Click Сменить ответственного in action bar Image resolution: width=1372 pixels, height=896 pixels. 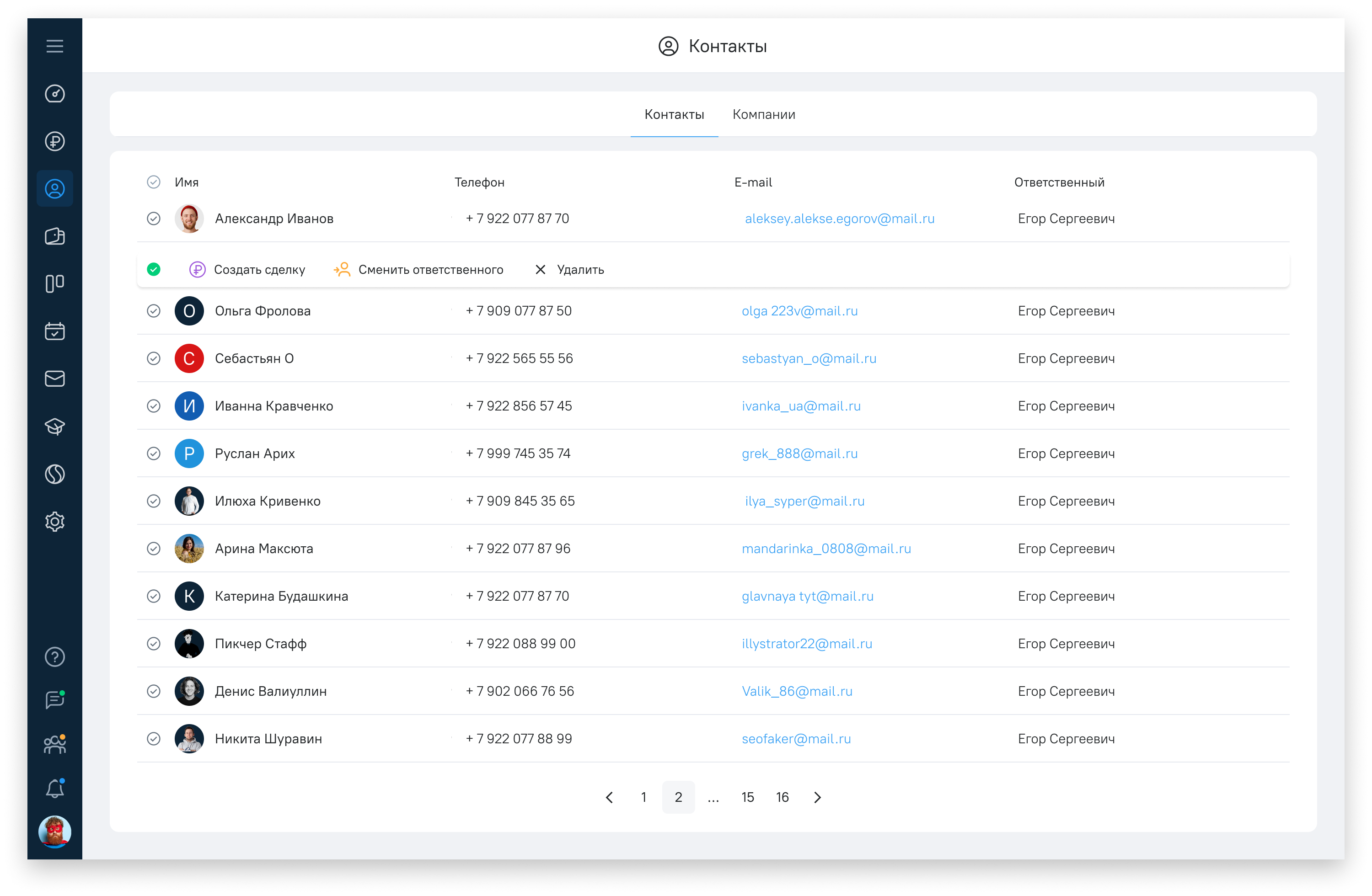click(x=431, y=269)
